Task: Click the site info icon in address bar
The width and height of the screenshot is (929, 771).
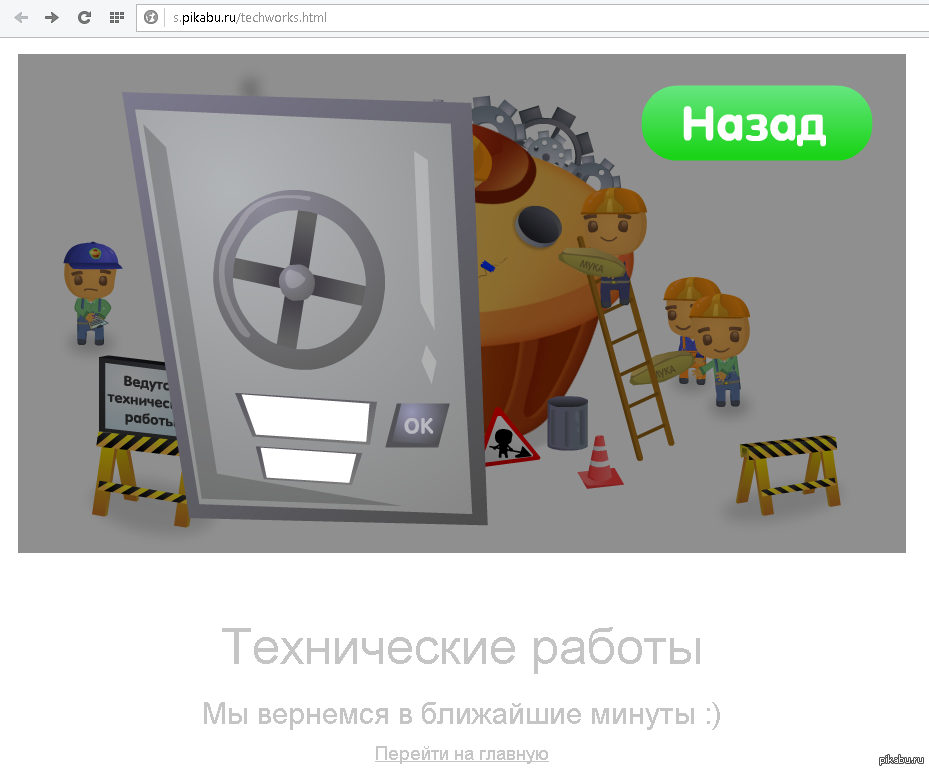Action: [151, 18]
